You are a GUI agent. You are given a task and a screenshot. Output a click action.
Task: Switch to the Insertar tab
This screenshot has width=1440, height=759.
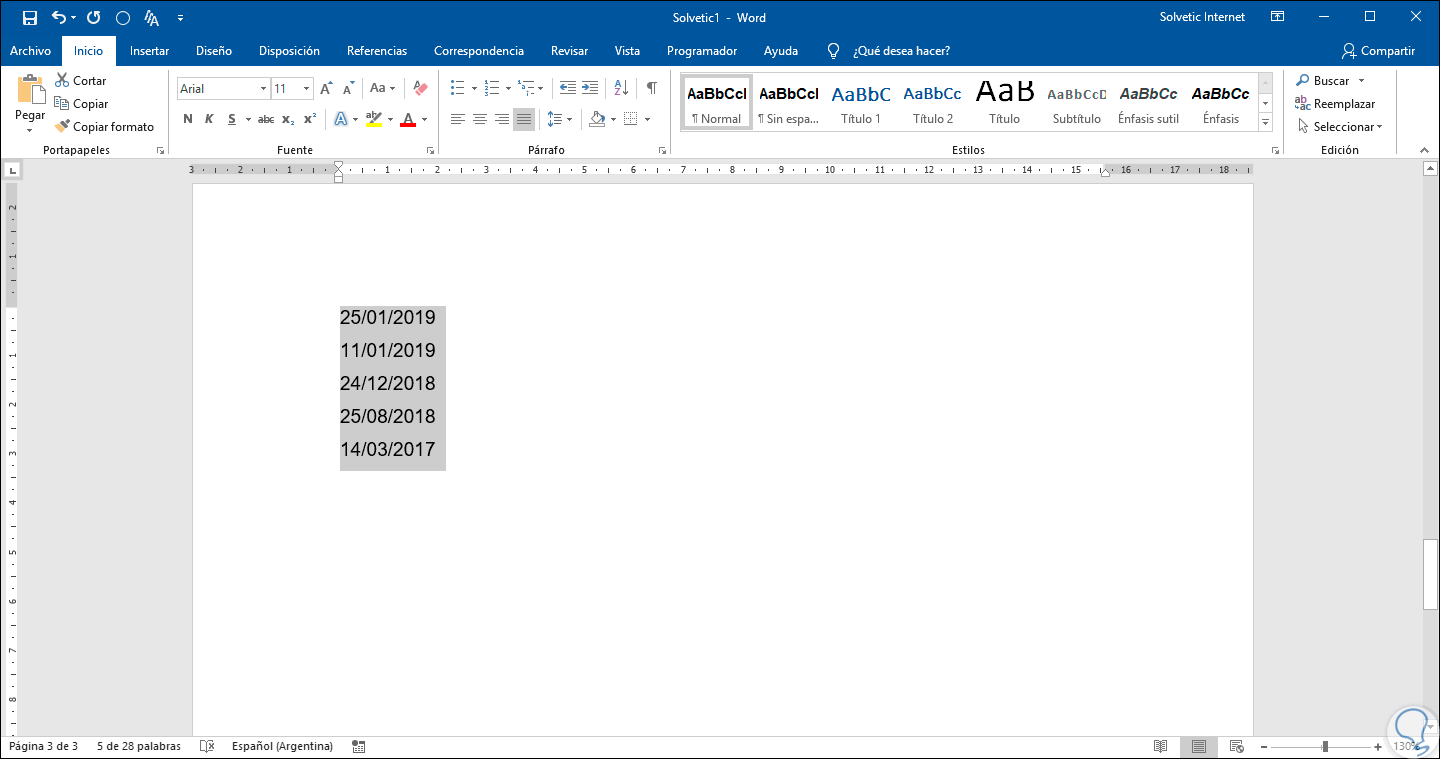tap(149, 51)
